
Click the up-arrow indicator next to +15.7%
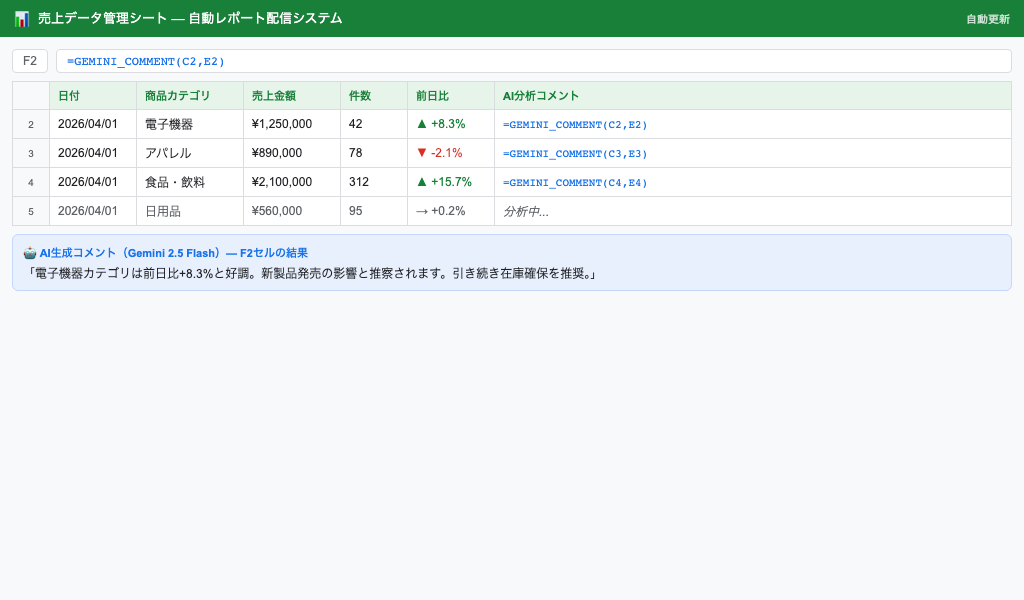(421, 182)
